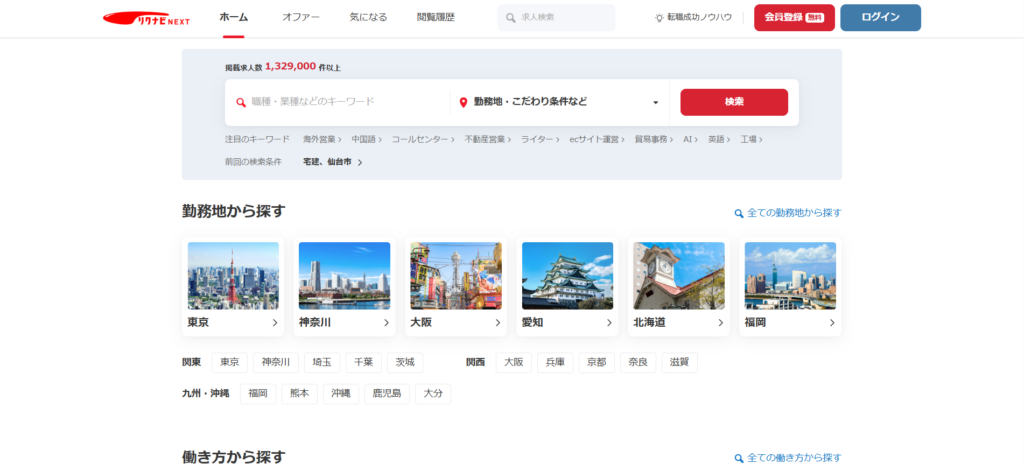The width and height of the screenshot is (1024, 464).
Task: Expand previous search 宅建、仙台市 chevron
Action: coord(360,162)
